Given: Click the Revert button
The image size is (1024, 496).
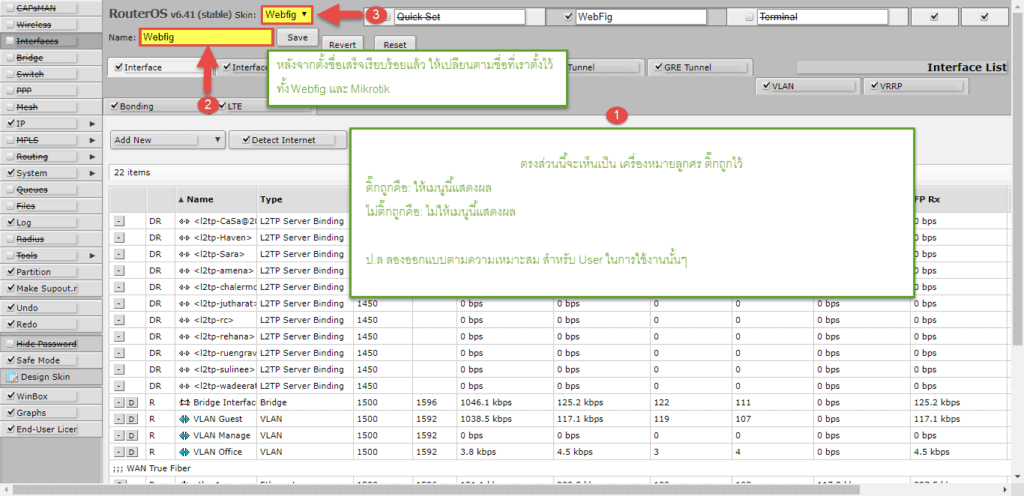Looking at the screenshot, I should (342, 45).
